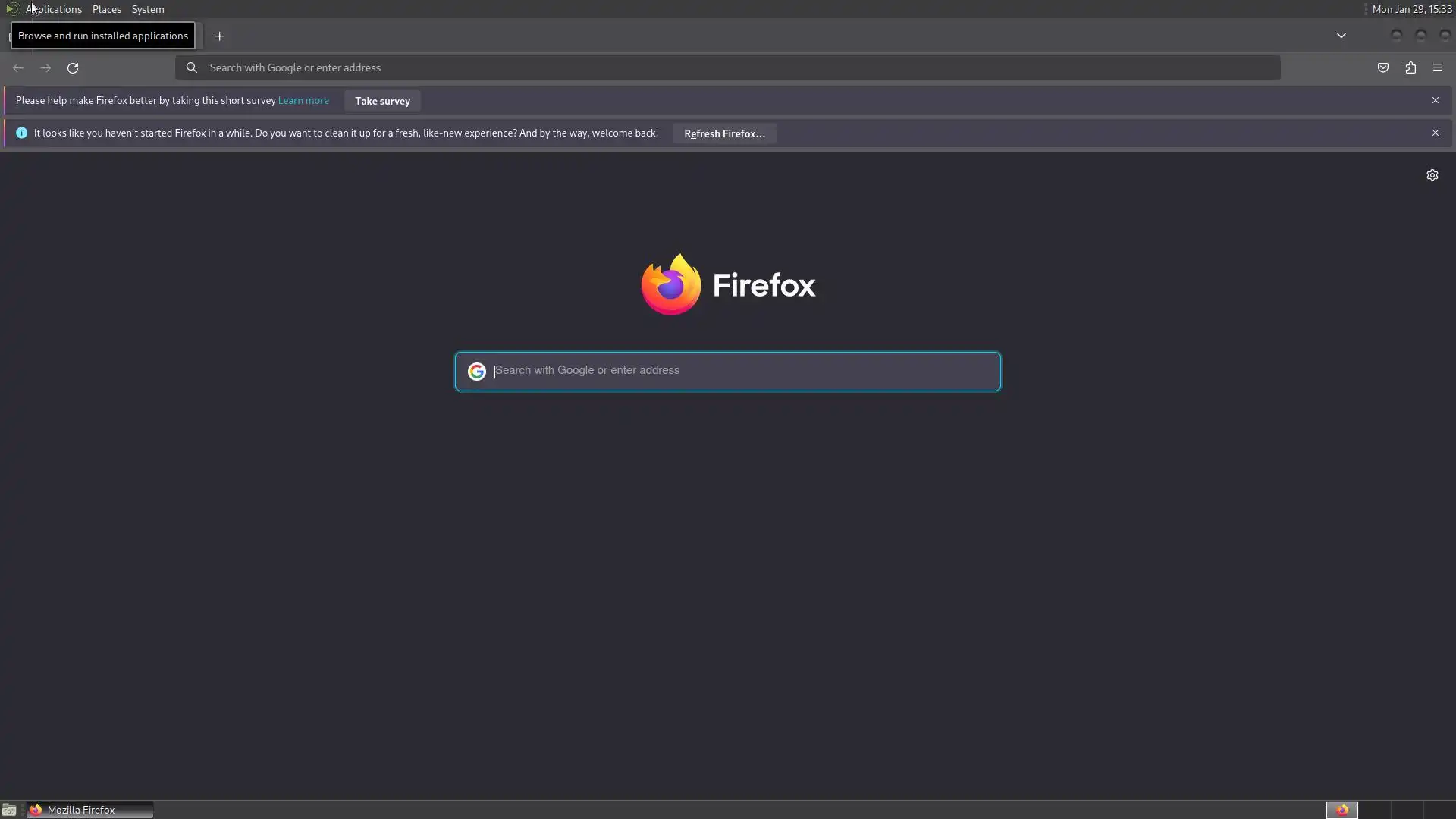Open the Firefox hamburger application menu
Viewport: 1456px width, 819px height.
tap(1438, 68)
